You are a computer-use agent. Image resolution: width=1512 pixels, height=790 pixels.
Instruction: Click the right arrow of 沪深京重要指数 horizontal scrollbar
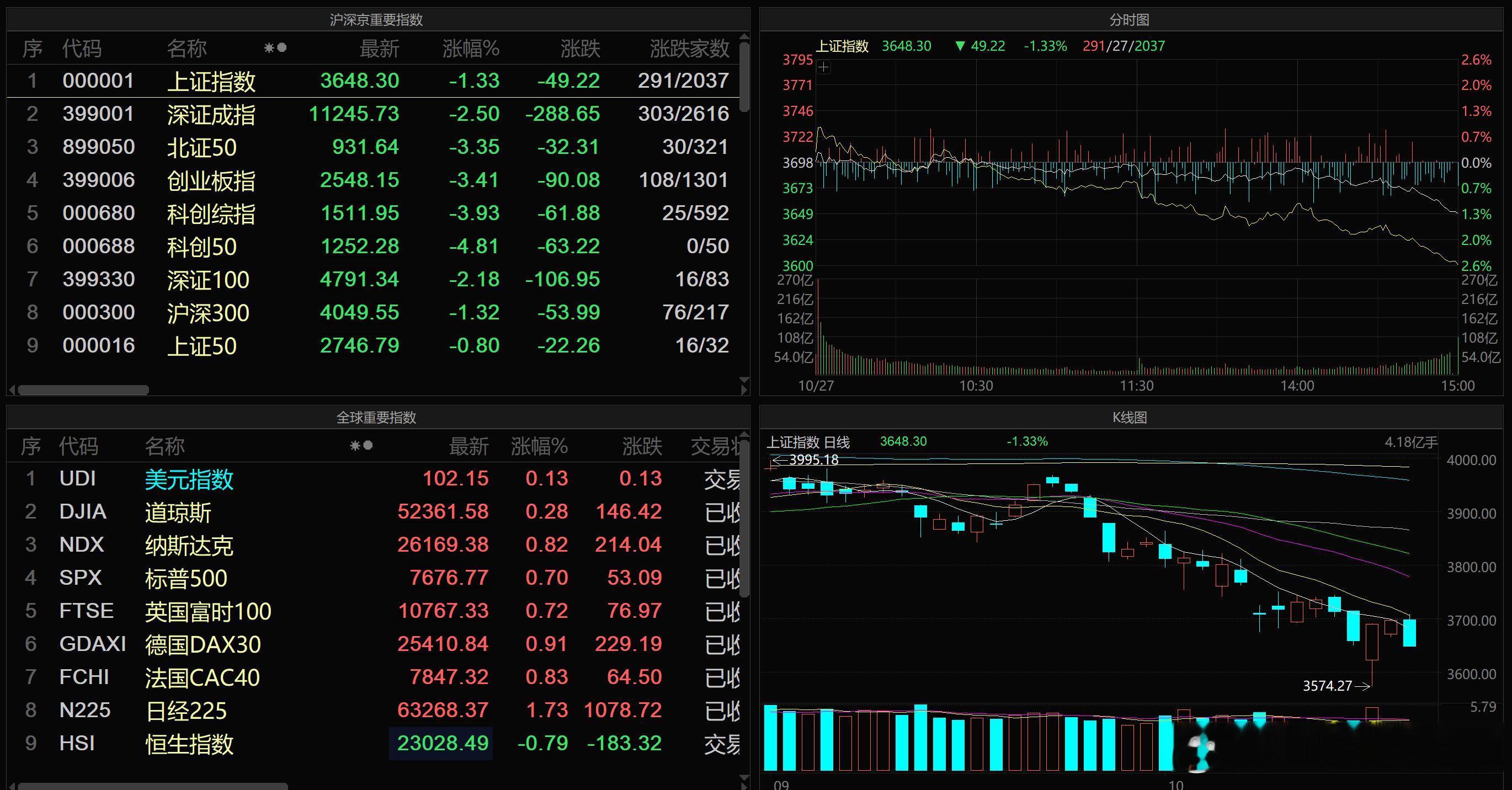point(744,389)
